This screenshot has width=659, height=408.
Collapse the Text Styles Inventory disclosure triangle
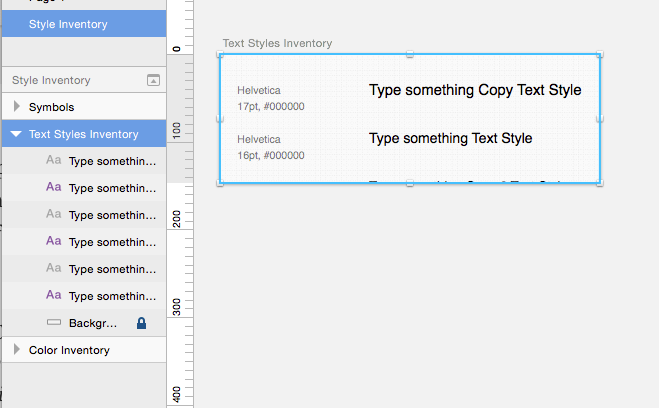point(16,134)
